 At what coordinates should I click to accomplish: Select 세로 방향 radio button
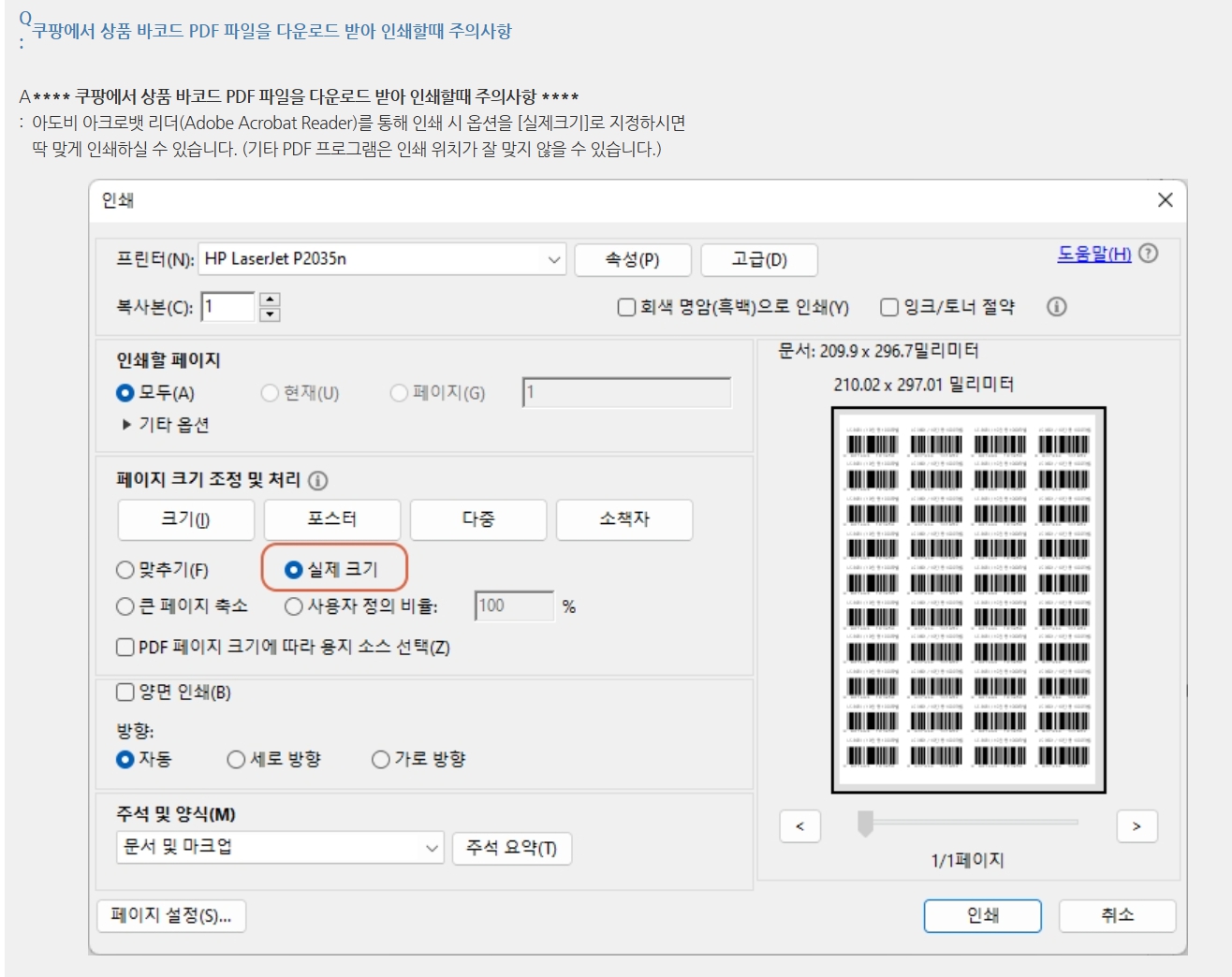(x=236, y=759)
